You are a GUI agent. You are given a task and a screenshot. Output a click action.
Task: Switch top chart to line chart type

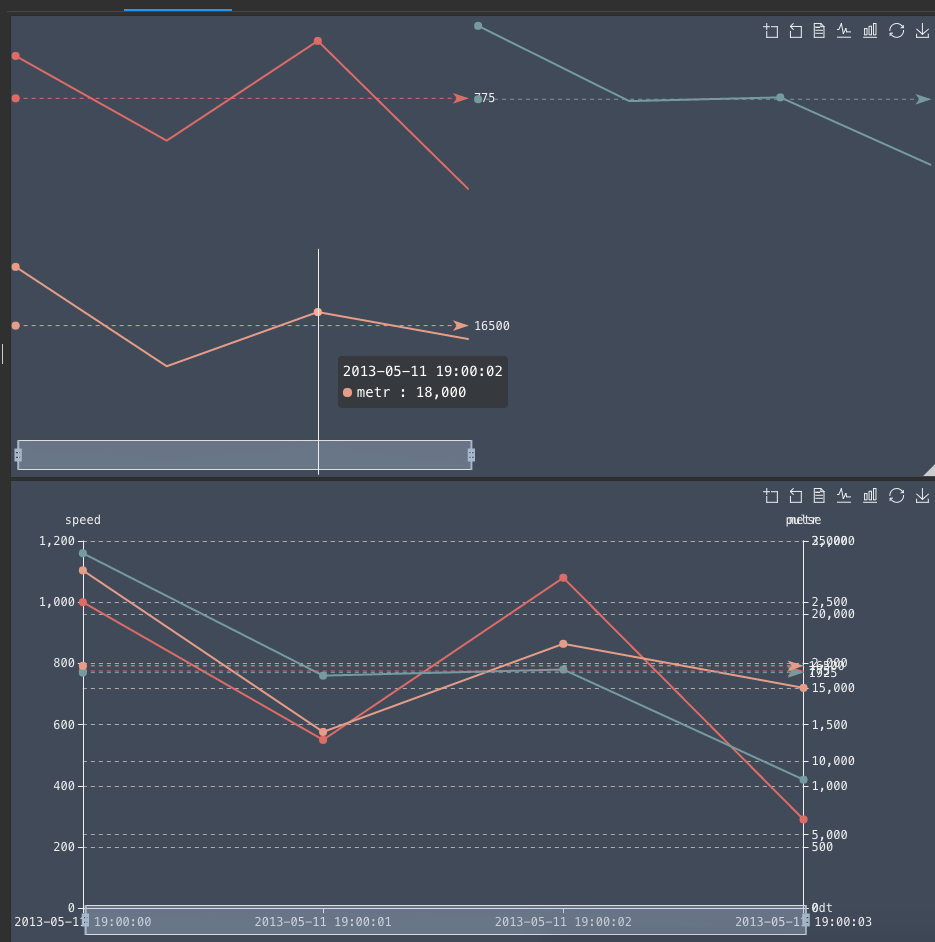pos(844,31)
